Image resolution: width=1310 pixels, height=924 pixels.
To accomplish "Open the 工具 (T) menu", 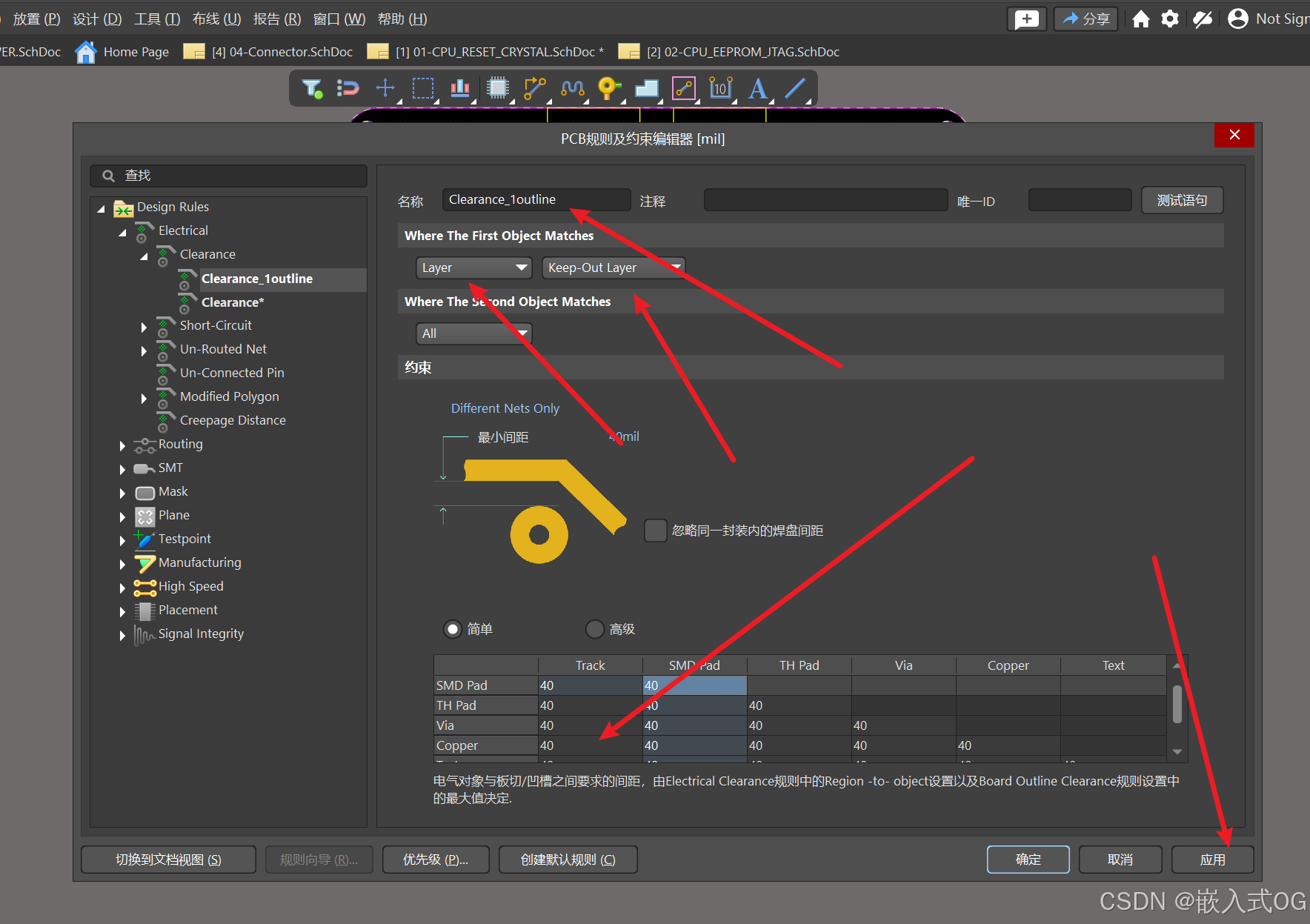I will 157,19.
